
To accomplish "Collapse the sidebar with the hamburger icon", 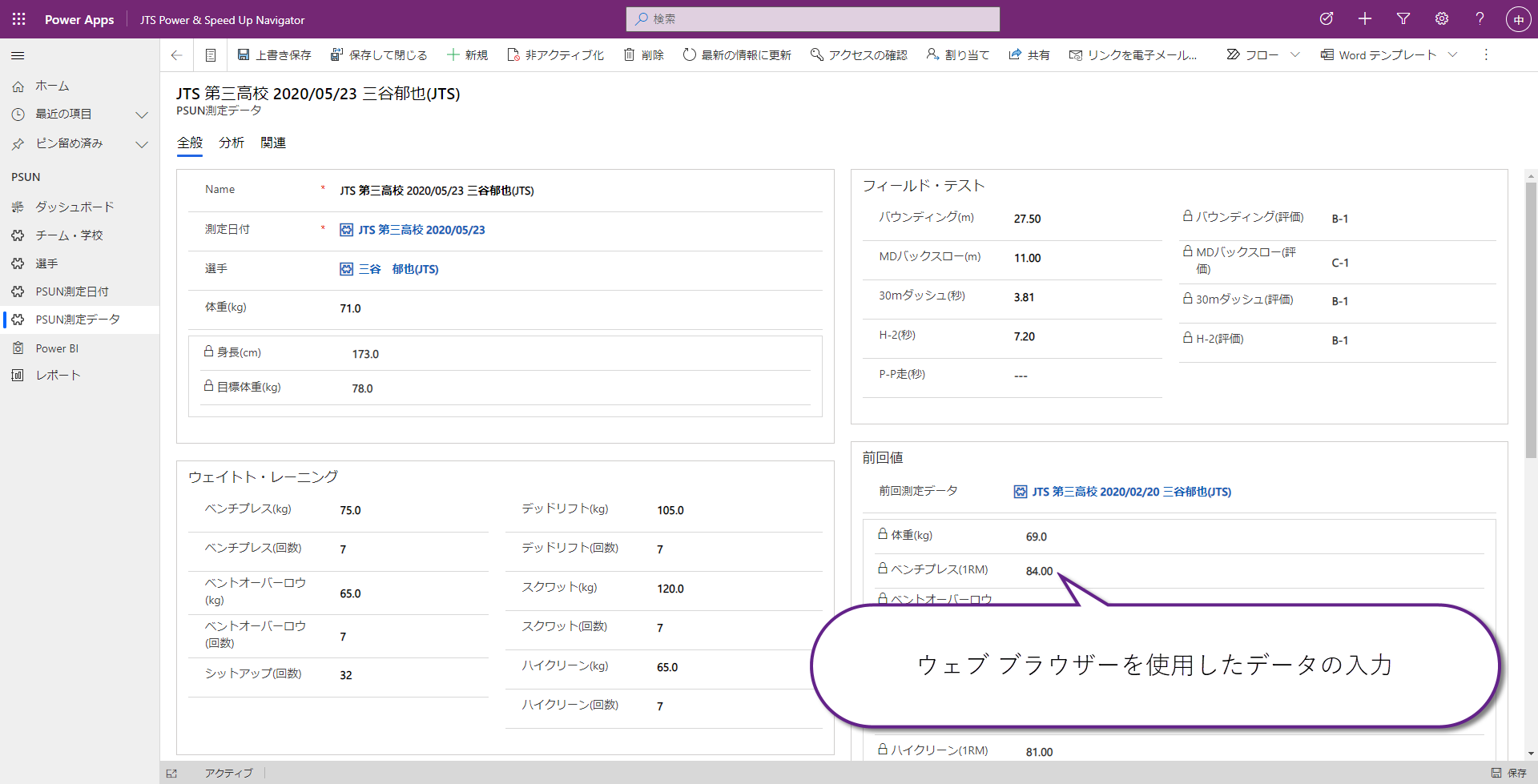I will 17,55.
